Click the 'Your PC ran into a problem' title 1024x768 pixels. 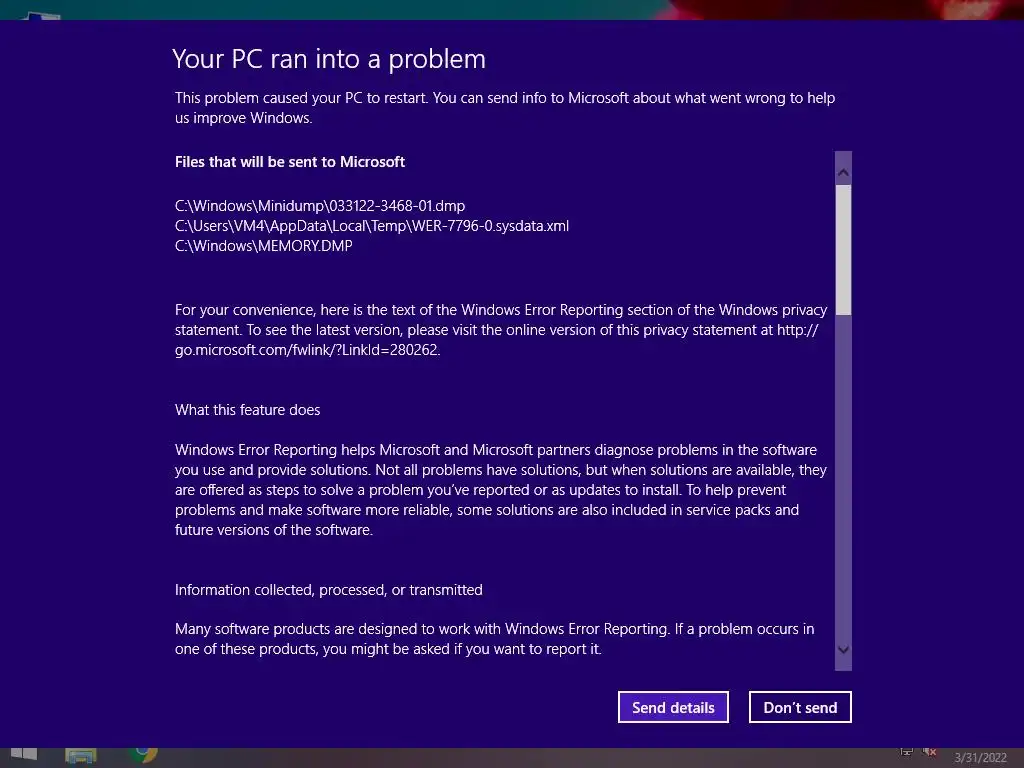329,59
